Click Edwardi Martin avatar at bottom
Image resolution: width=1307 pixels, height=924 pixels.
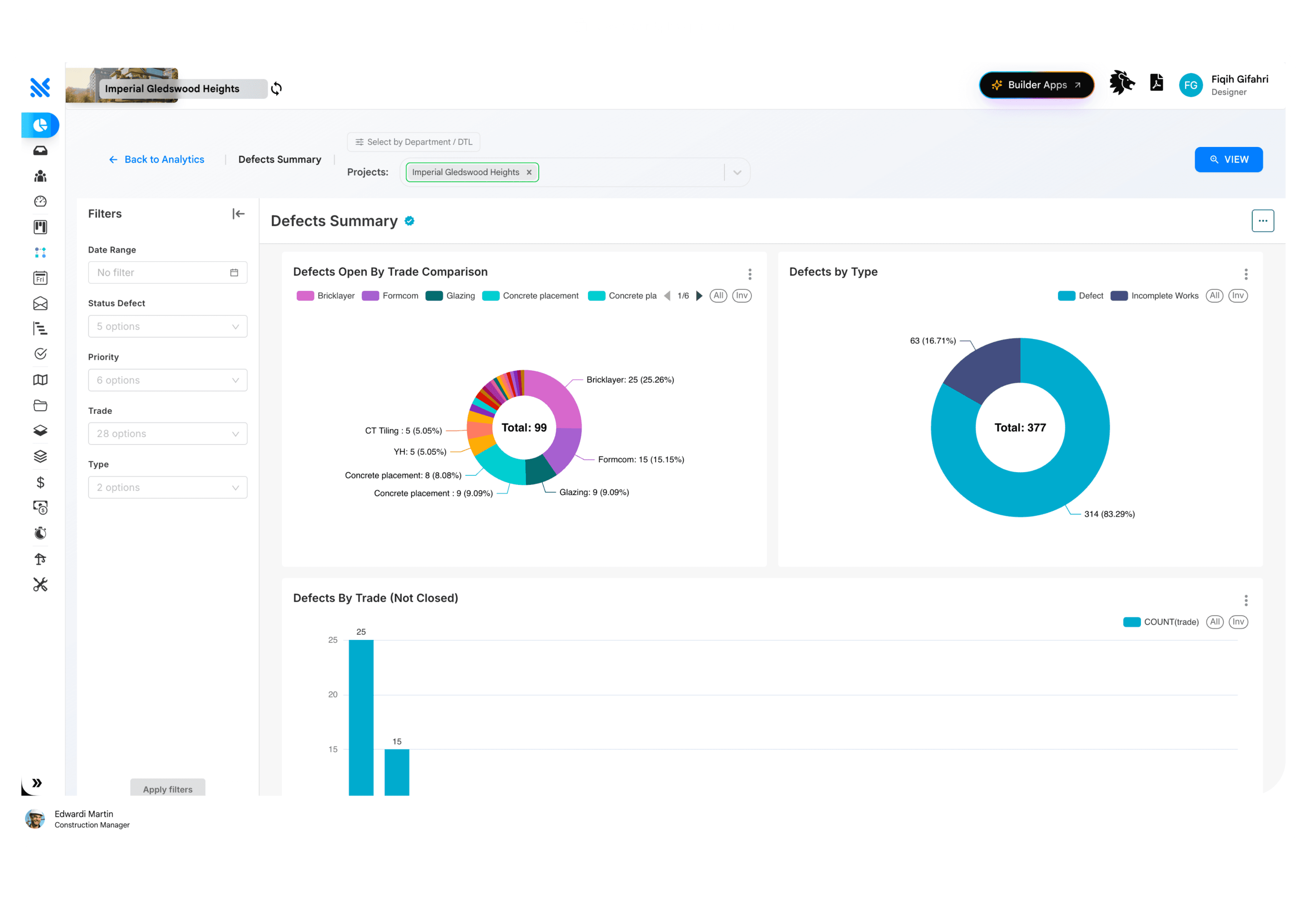[35, 819]
